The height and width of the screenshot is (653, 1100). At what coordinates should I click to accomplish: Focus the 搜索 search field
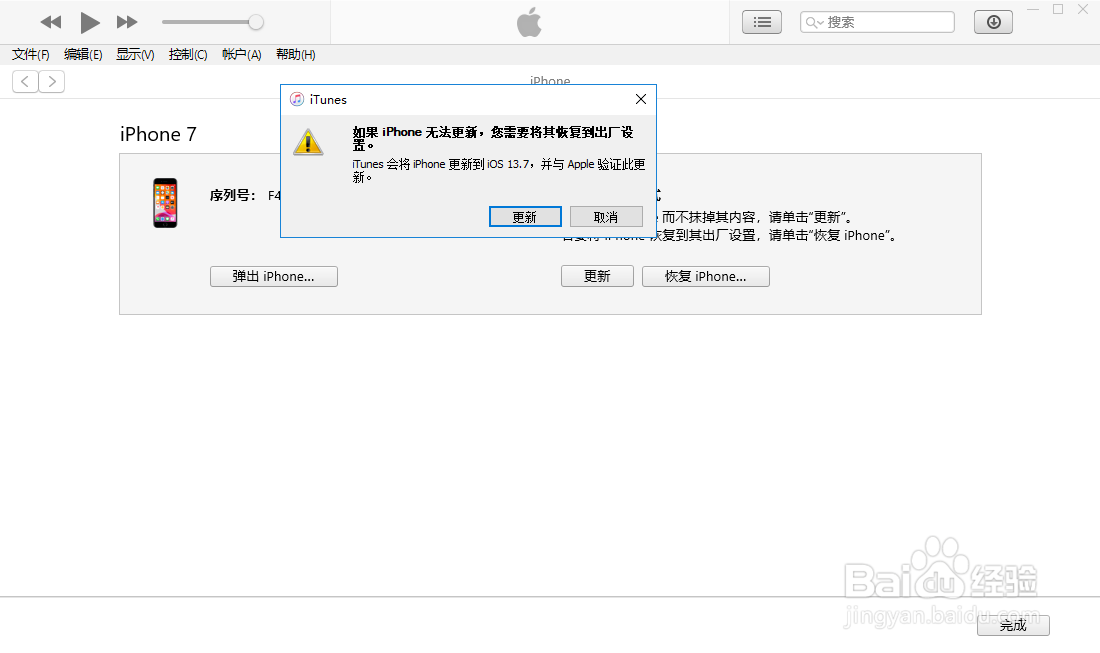[877, 22]
